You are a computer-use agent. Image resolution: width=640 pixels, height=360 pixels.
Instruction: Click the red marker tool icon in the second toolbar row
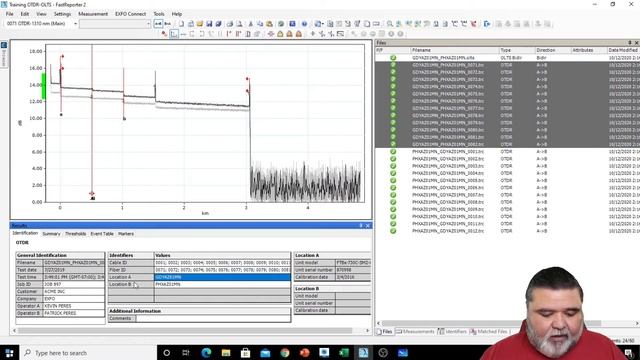coord(164,34)
